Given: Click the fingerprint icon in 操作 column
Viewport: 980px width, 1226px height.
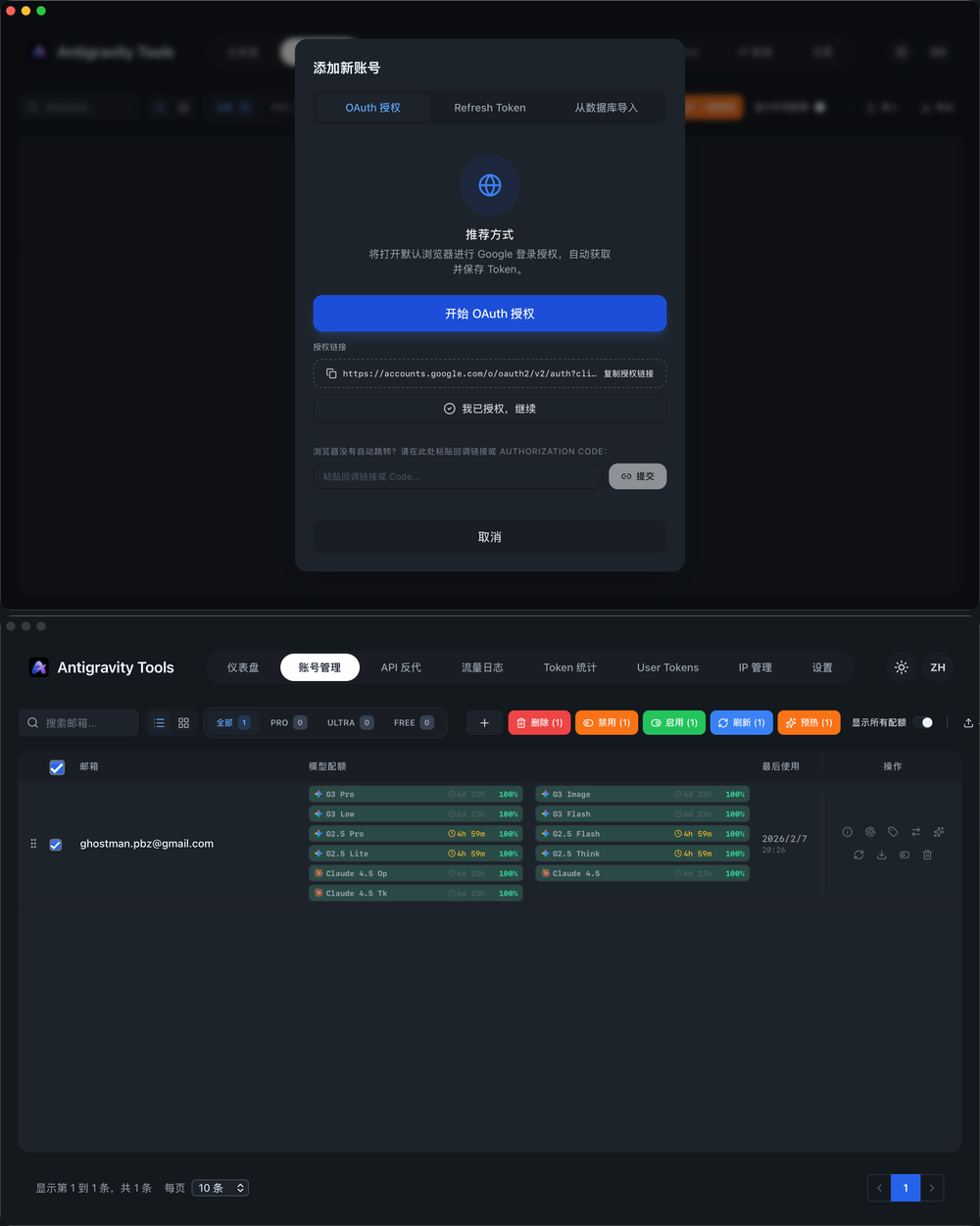Looking at the screenshot, I should pos(870,832).
